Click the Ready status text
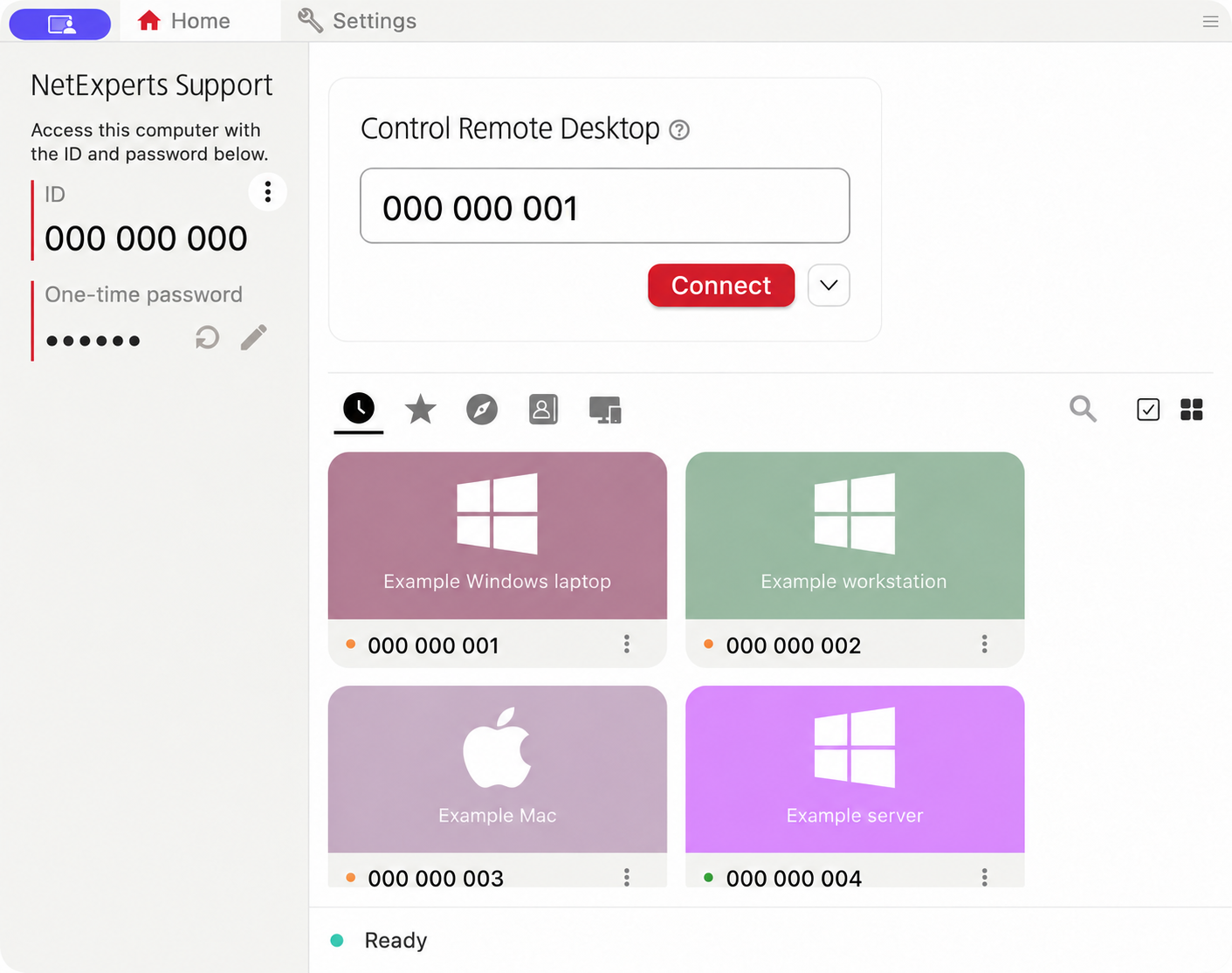The height and width of the screenshot is (973, 1232). tap(396, 941)
